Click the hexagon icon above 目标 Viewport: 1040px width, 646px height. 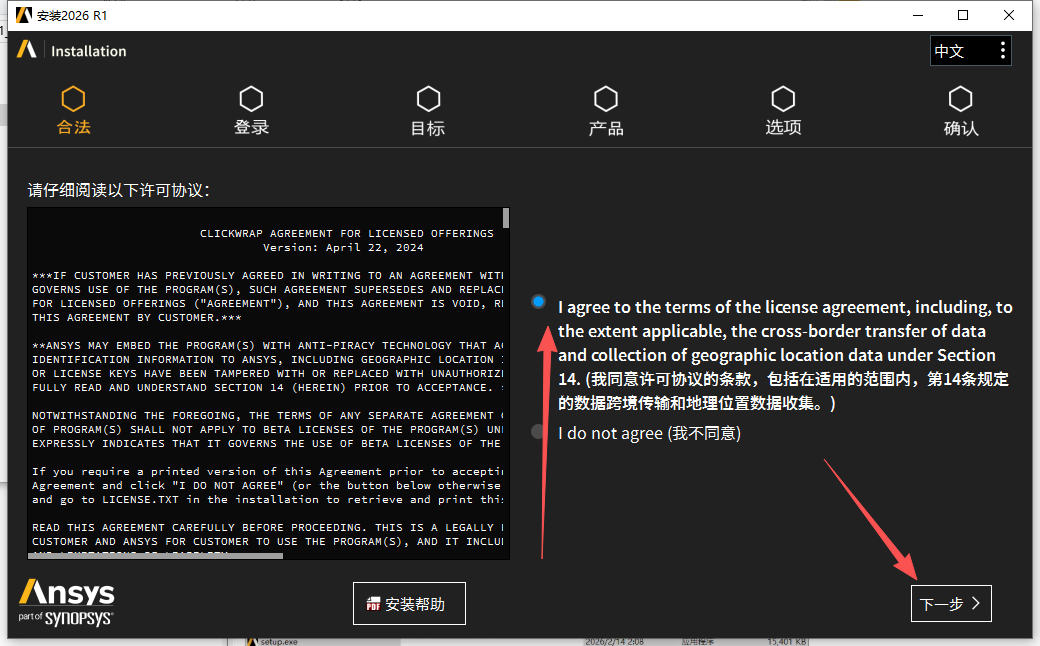(428, 99)
